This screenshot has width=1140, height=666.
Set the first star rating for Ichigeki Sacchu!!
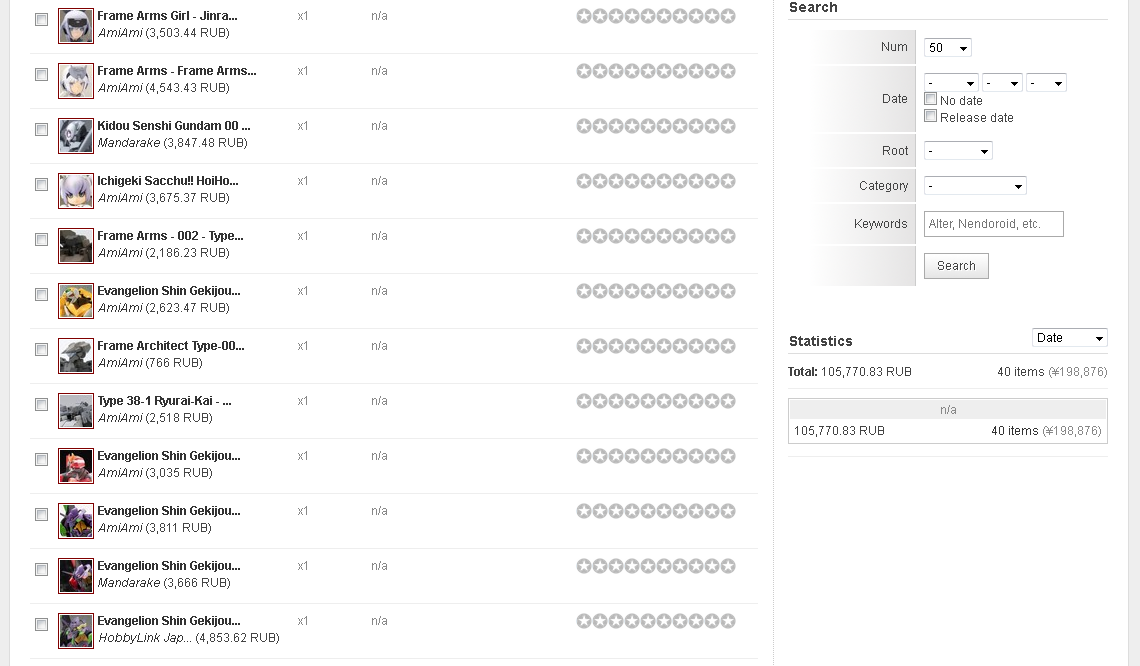coord(584,181)
